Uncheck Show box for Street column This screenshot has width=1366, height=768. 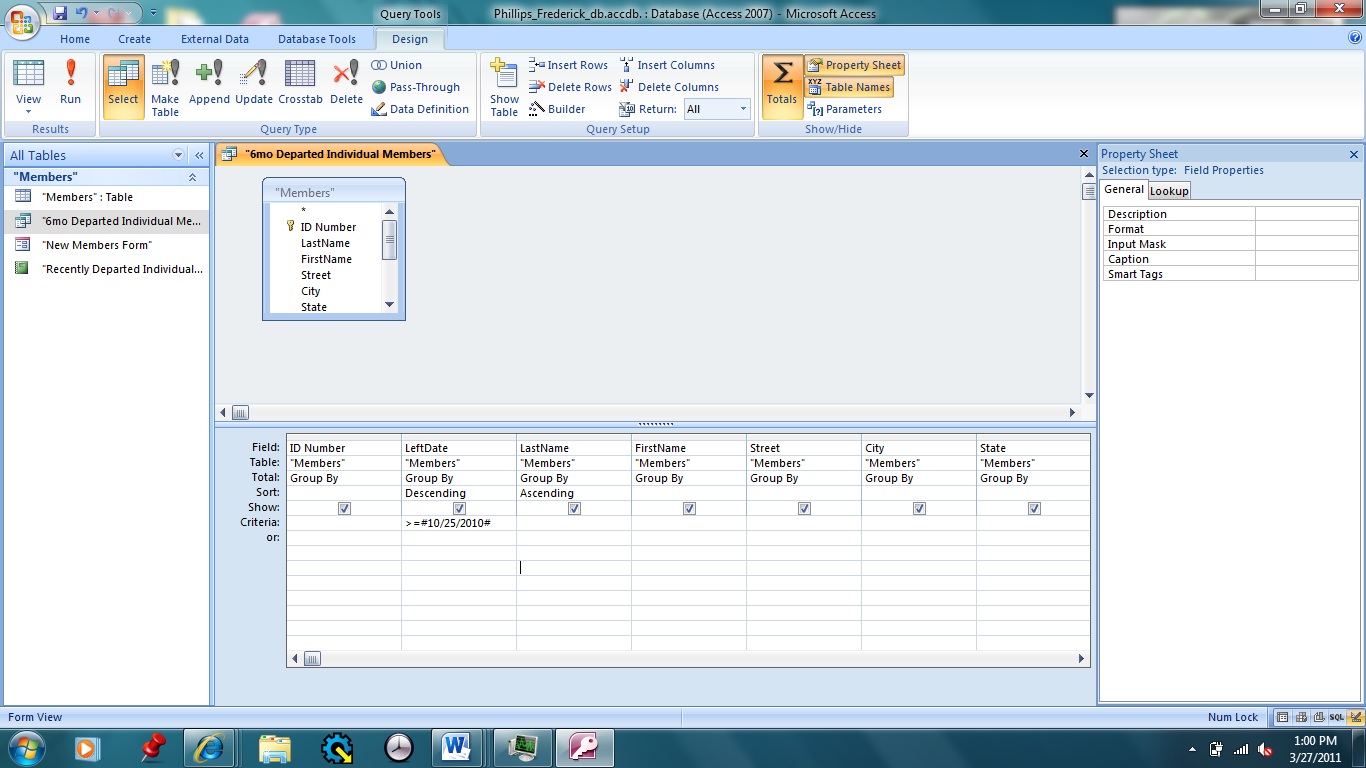(804, 508)
